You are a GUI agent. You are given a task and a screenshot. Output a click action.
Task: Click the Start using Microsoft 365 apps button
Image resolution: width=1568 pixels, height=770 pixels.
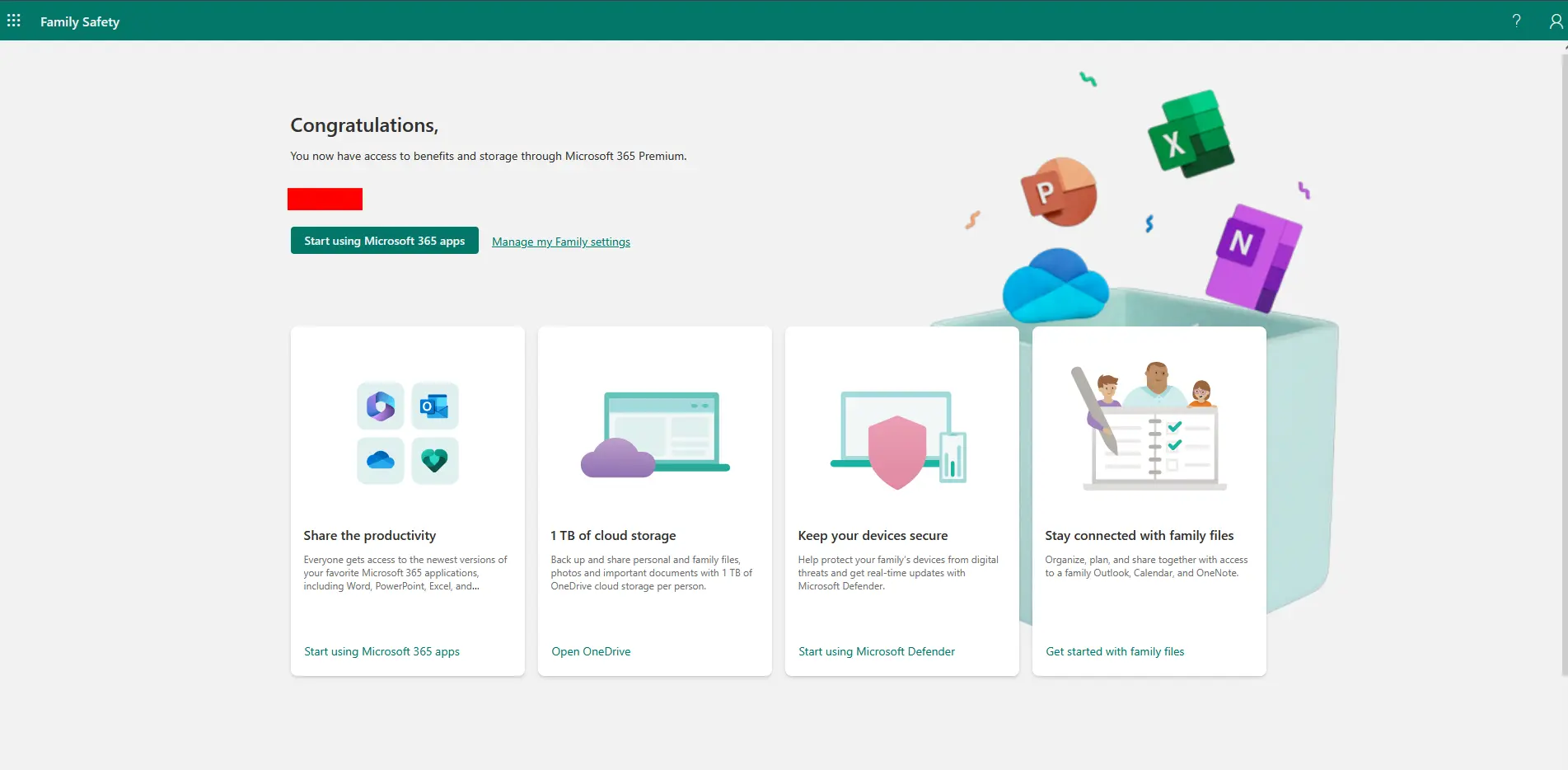(x=385, y=241)
